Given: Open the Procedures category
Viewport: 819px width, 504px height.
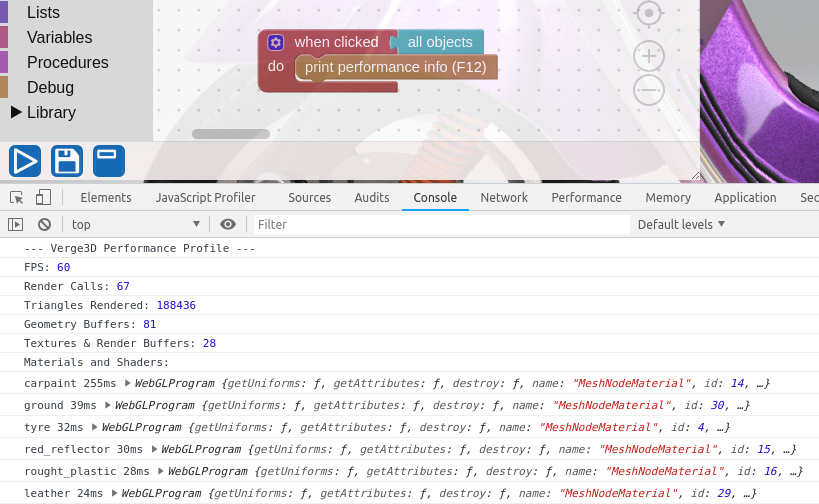Looking at the screenshot, I should point(68,63).
